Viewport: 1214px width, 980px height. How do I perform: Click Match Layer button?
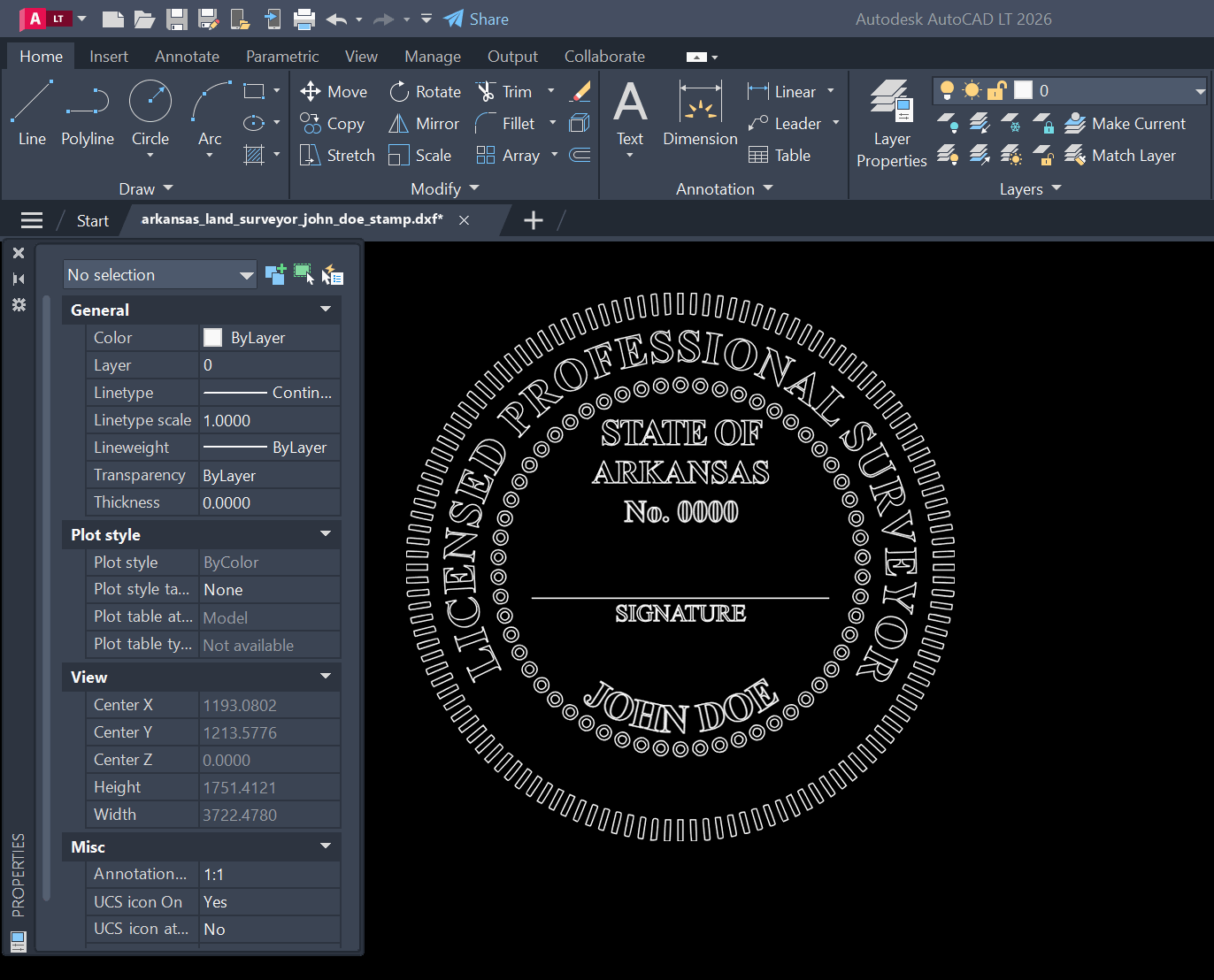1120,155
